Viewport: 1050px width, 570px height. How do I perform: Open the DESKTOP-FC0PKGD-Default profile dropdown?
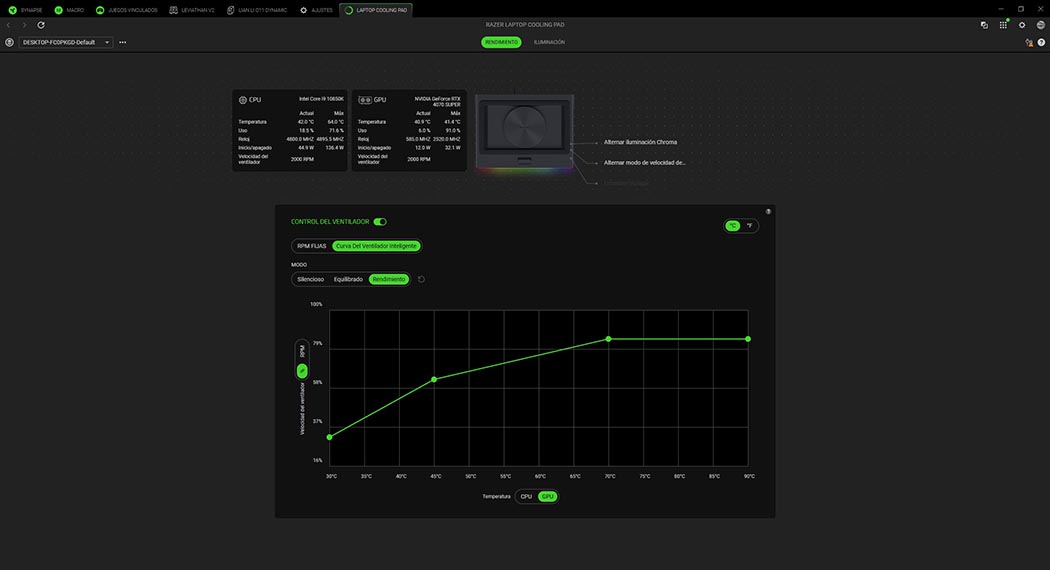coord(65,42)
